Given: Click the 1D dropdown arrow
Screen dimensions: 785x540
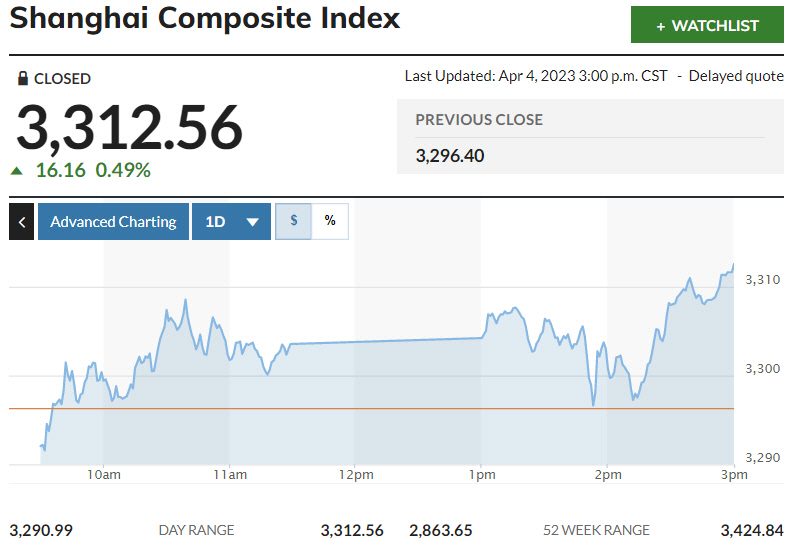Looking at the screenshot, I should coord(252,222).
